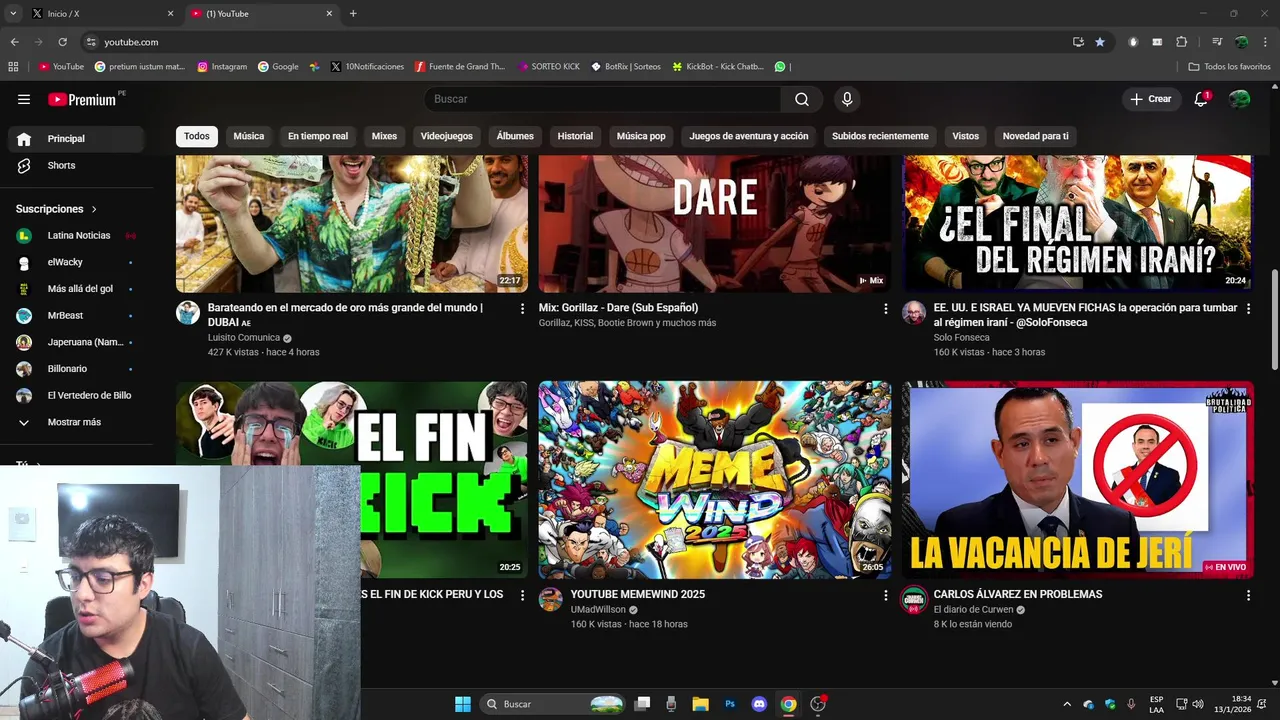Open the YouTube hamburger guide menu

click(24, 99)
